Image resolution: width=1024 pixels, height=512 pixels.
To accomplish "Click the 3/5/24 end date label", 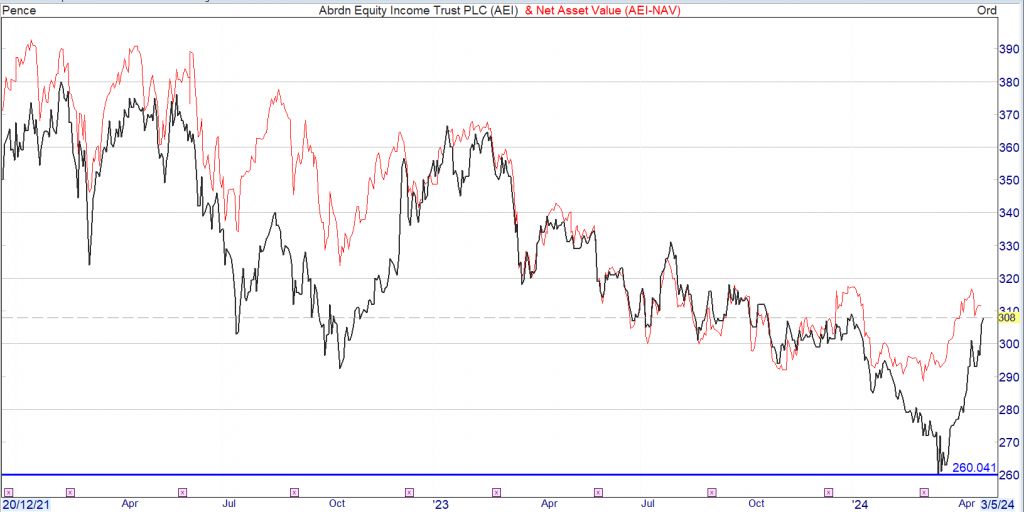I will (x=1000, y=505).
